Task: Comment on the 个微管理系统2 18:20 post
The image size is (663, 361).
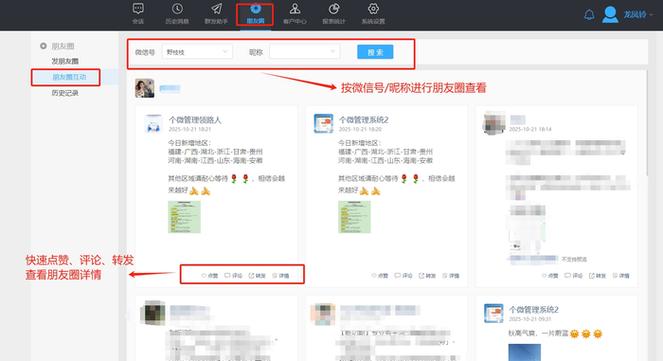Action: pos(403,276)
